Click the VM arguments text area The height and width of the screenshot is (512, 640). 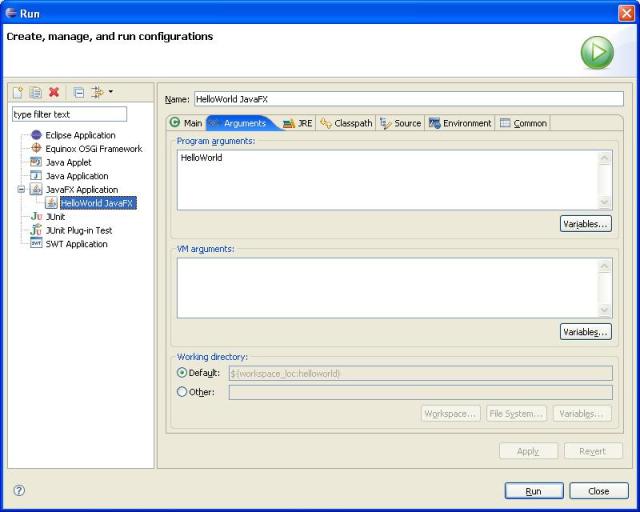pyautogui.click(x=388, y=288)
